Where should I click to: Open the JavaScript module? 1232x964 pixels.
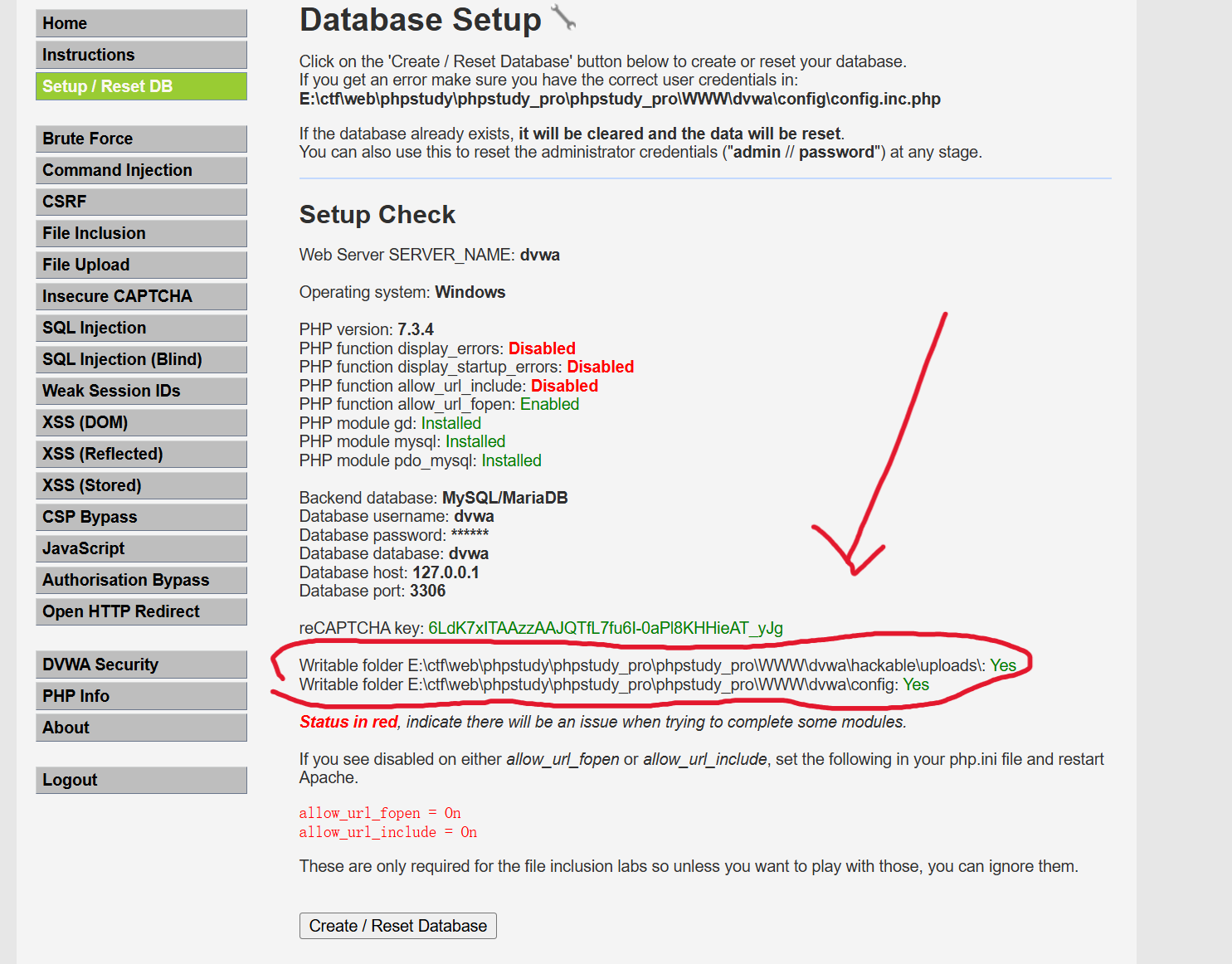141,548
